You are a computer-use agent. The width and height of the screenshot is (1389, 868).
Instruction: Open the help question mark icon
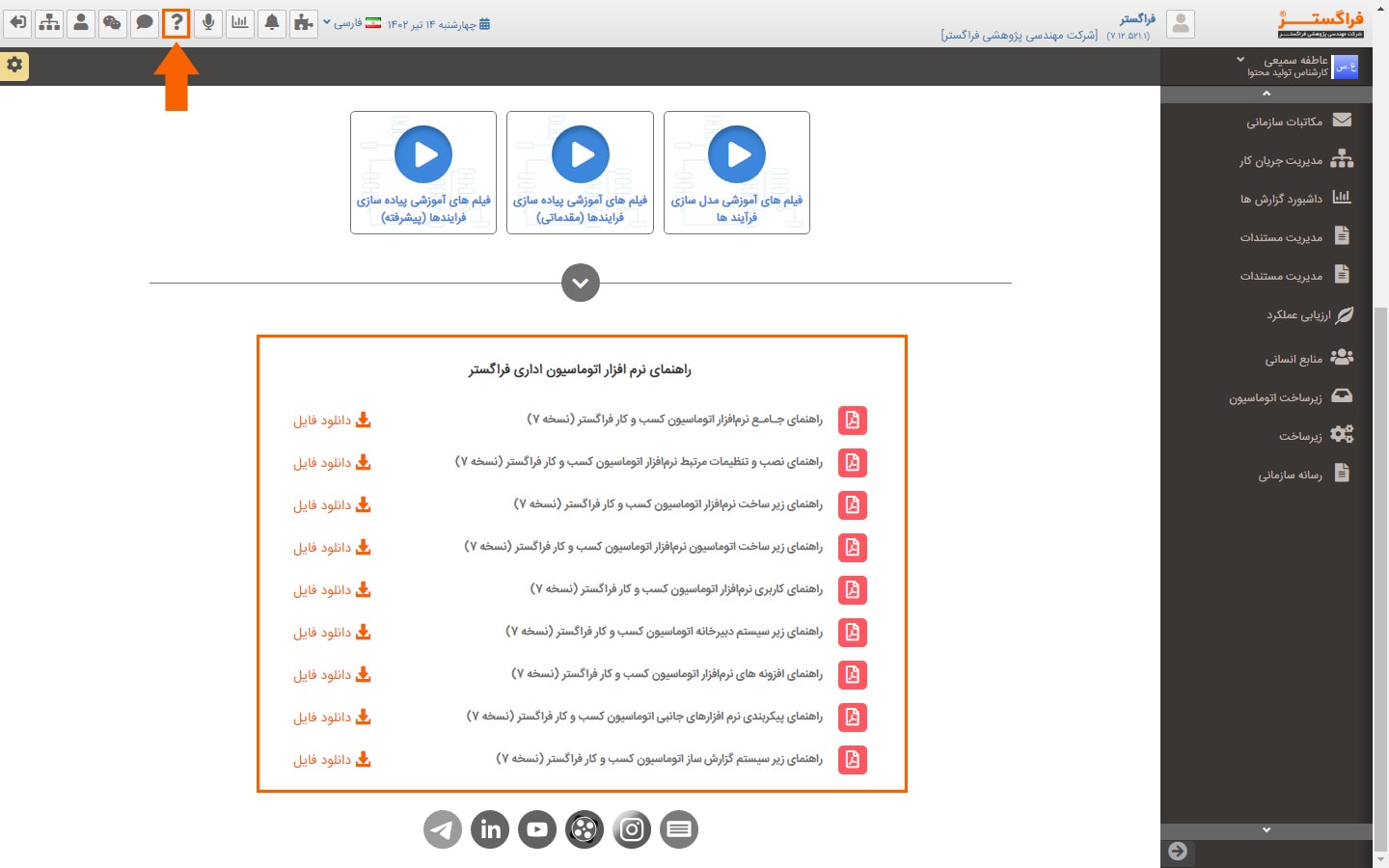(x=177, y=23)
